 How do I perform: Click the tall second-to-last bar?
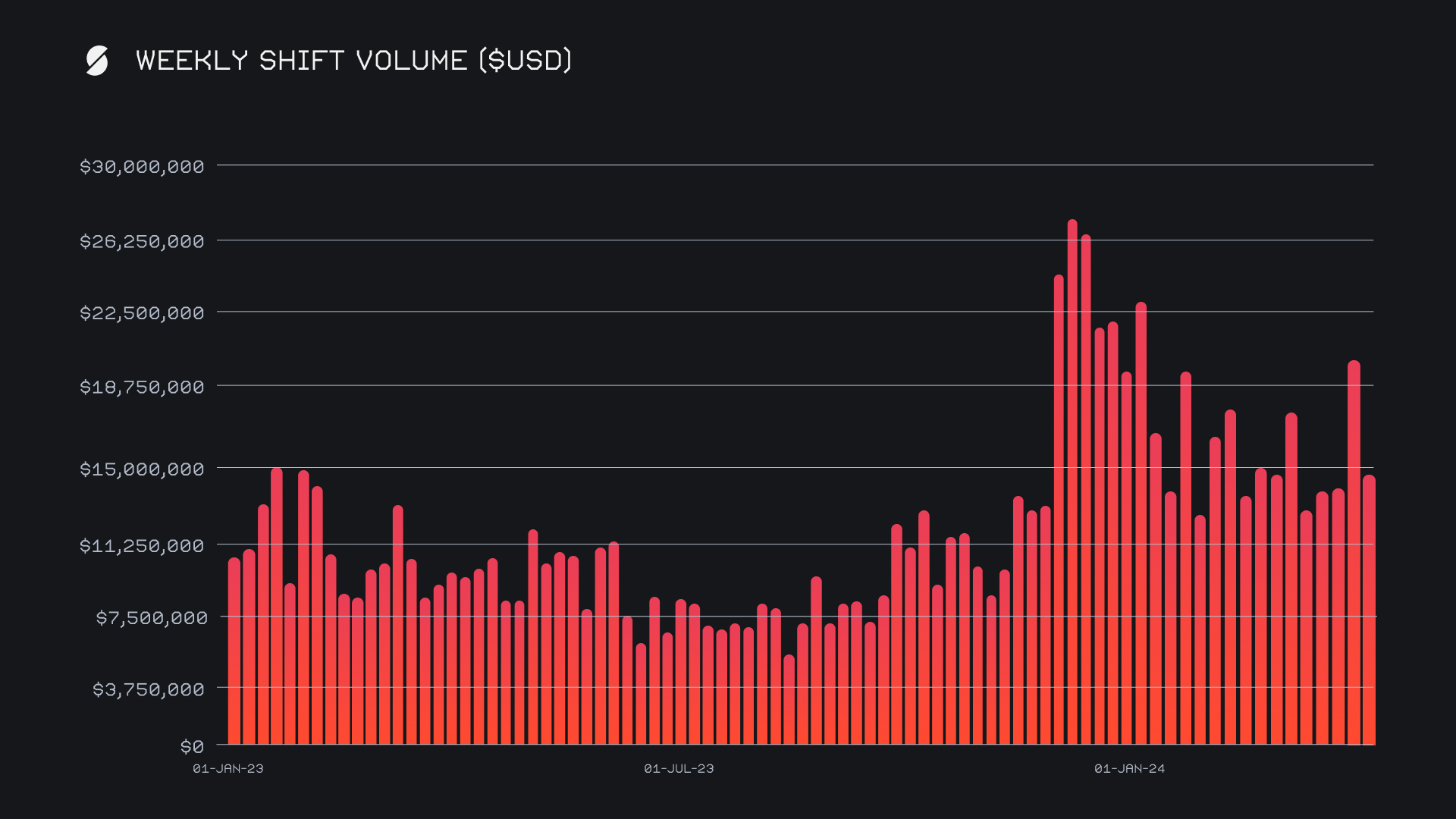click(1354, 554)
